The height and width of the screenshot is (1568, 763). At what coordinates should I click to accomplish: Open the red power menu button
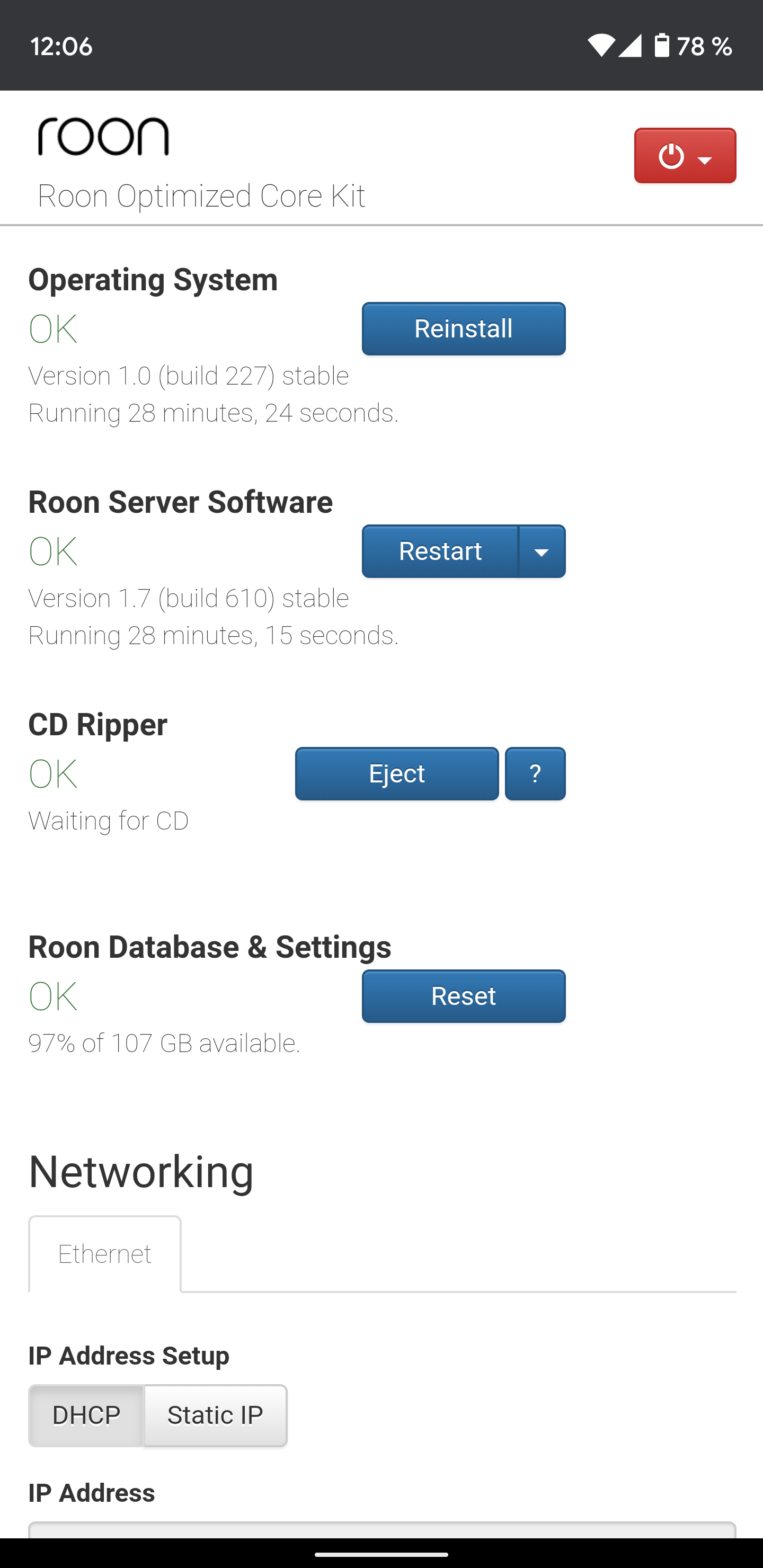[x=685, y=155]
